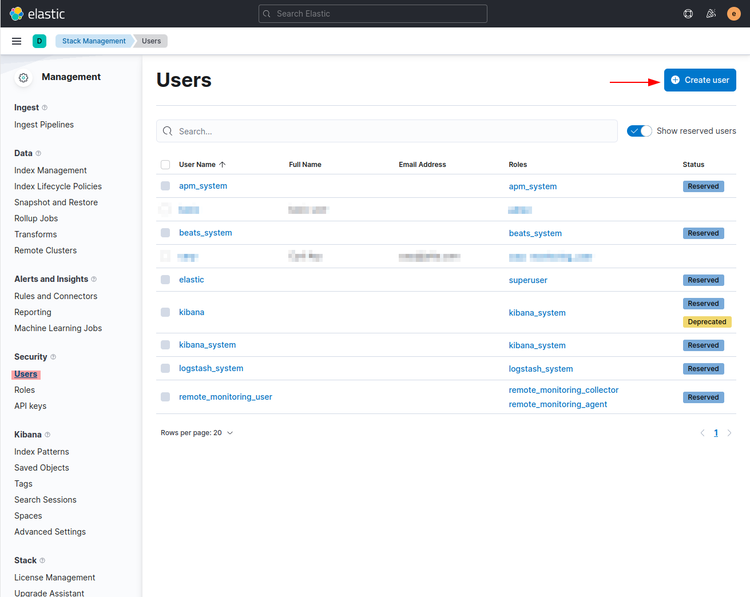The width and height of the screenshot is (750, 597).
Task: Open Transforms in sidebar
Action: click(x=35, y=235)
